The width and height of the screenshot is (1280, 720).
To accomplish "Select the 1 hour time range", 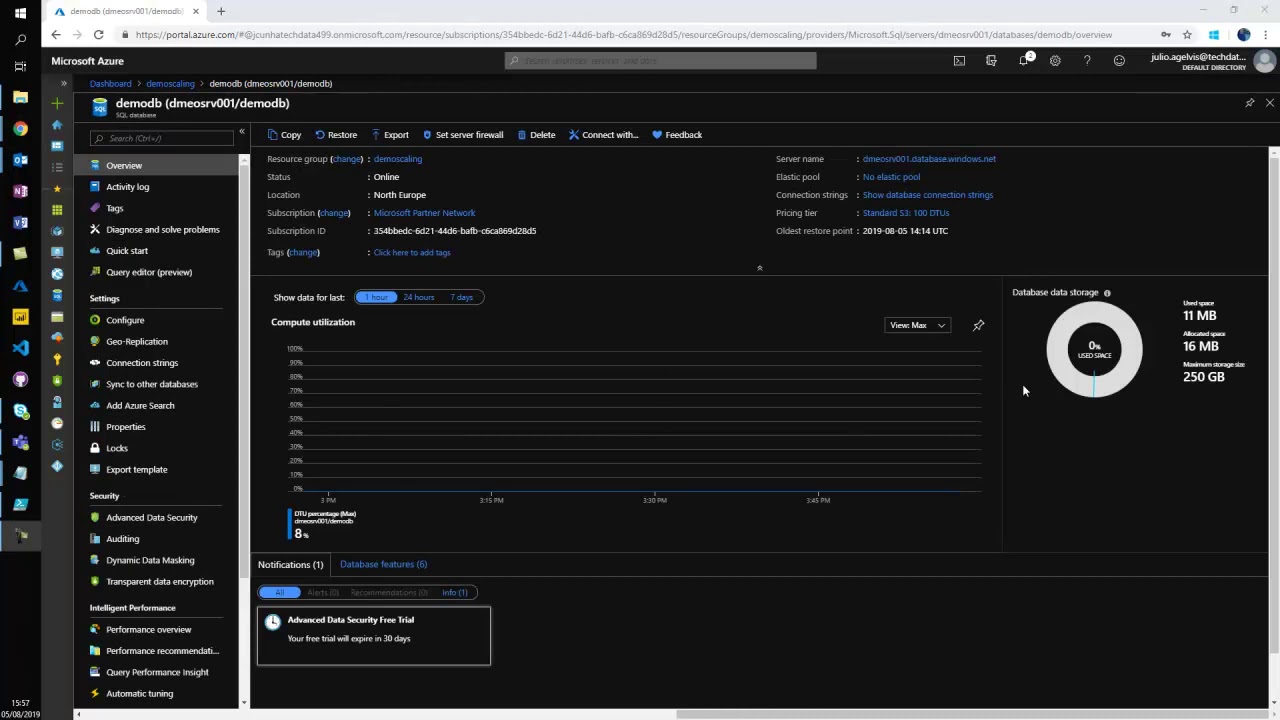I will pyautogui.click(x=376, y=297).
